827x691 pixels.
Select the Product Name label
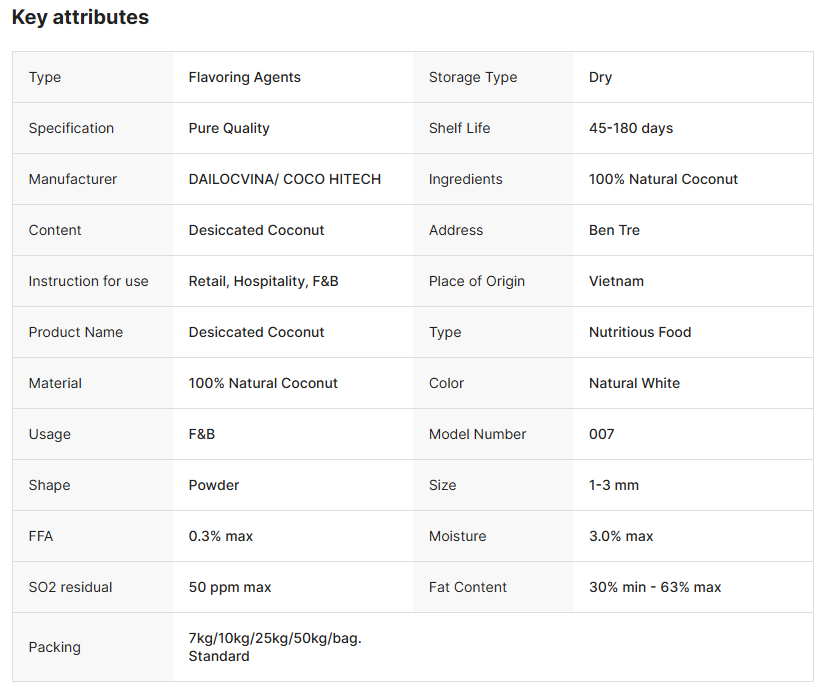76,332
